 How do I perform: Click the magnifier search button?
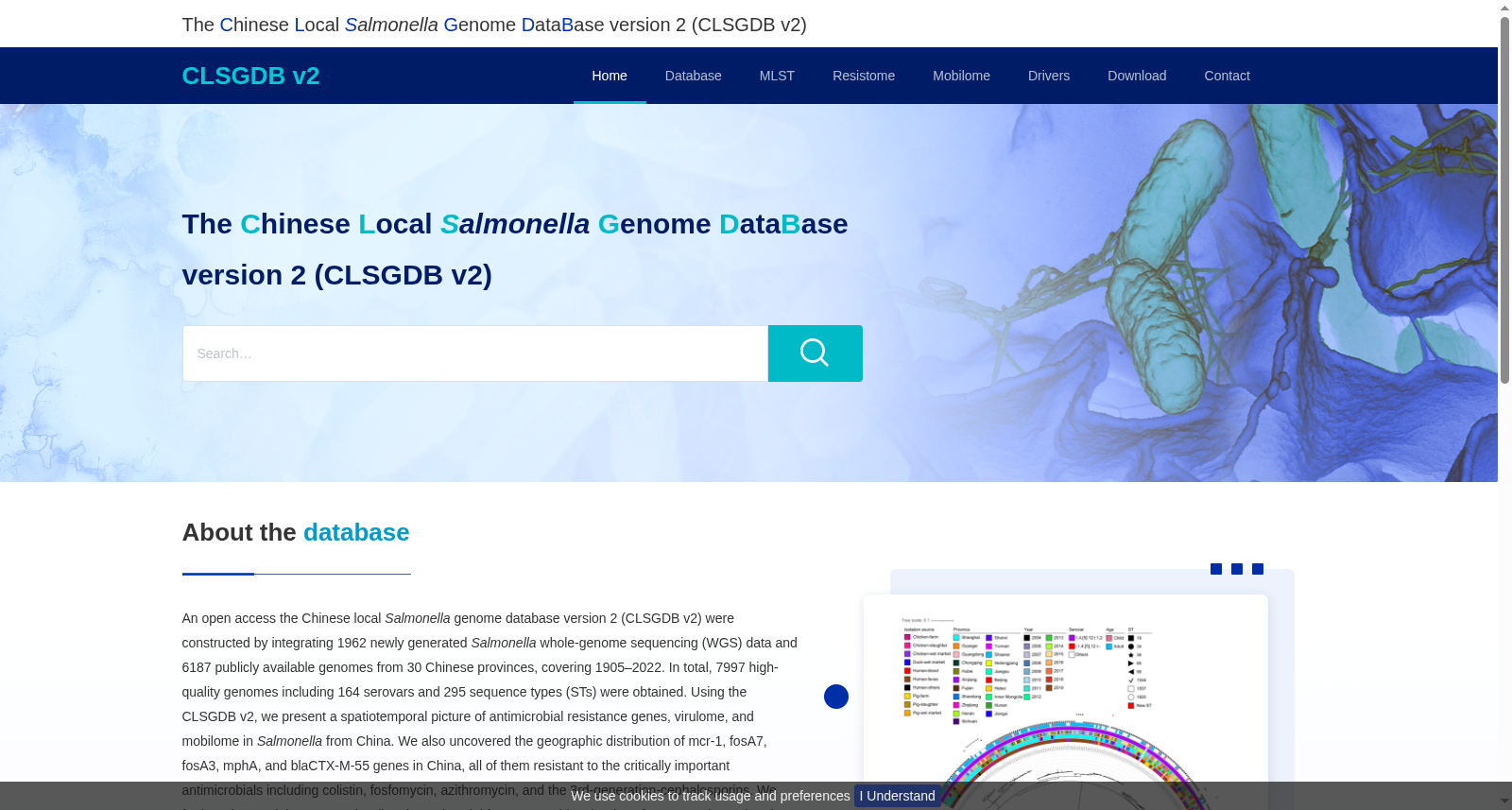(815, 353)
